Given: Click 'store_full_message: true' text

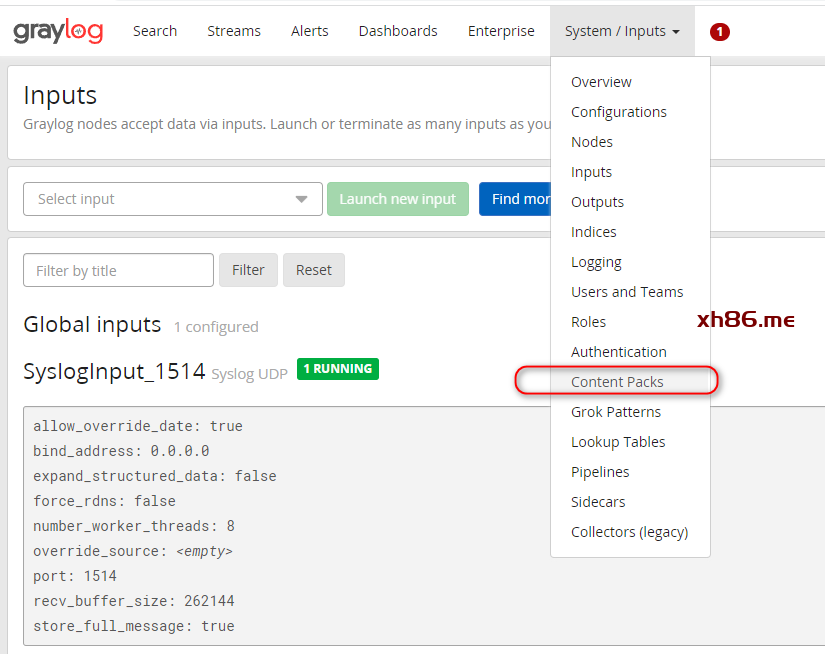Looking at the screenshot, I should (x=134, y=626).
